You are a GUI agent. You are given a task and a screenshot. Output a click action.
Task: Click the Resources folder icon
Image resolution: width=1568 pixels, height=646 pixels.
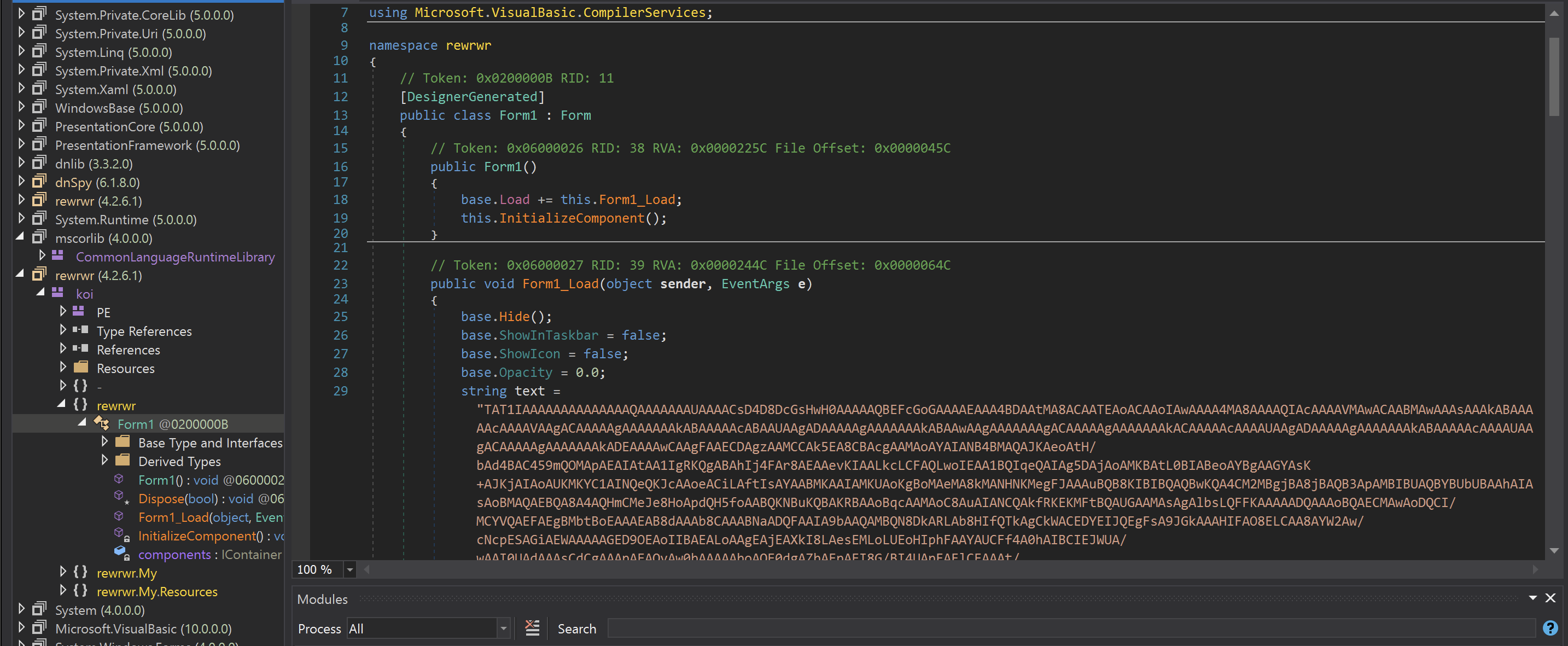(x=81, y=368)
